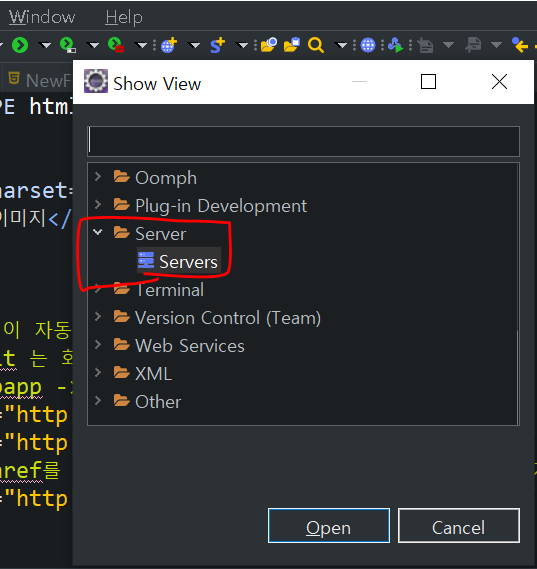
Task: Click the Open Task folder with clipboard icon
Action: coord(292,45)
